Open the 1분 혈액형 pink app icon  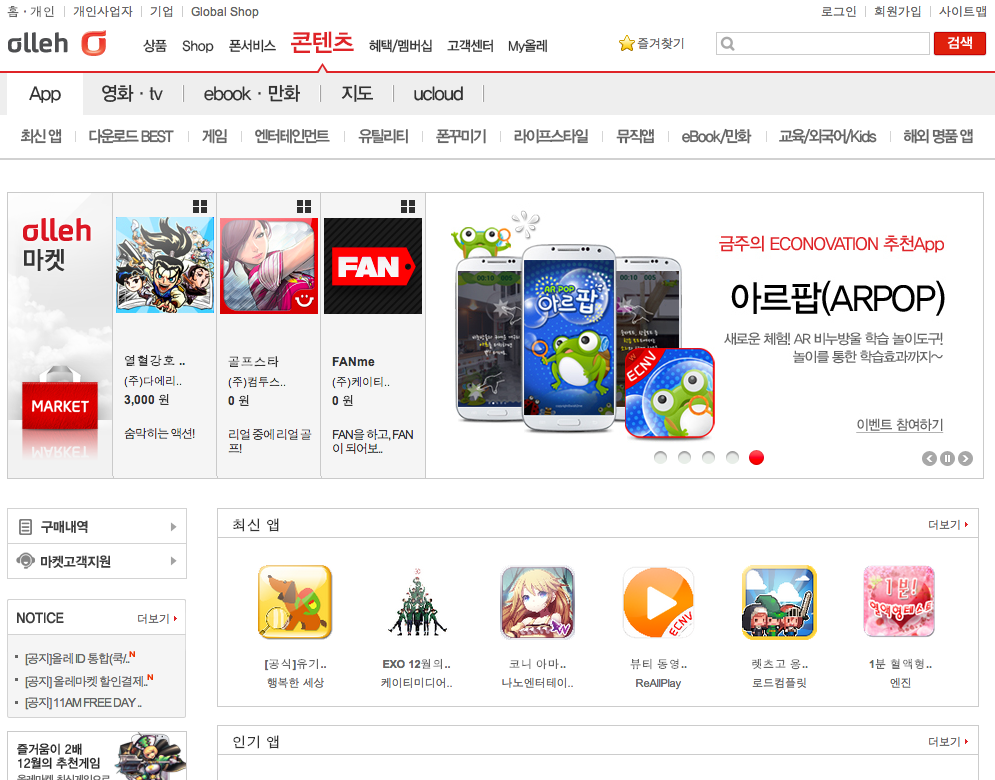coord(900,602)
